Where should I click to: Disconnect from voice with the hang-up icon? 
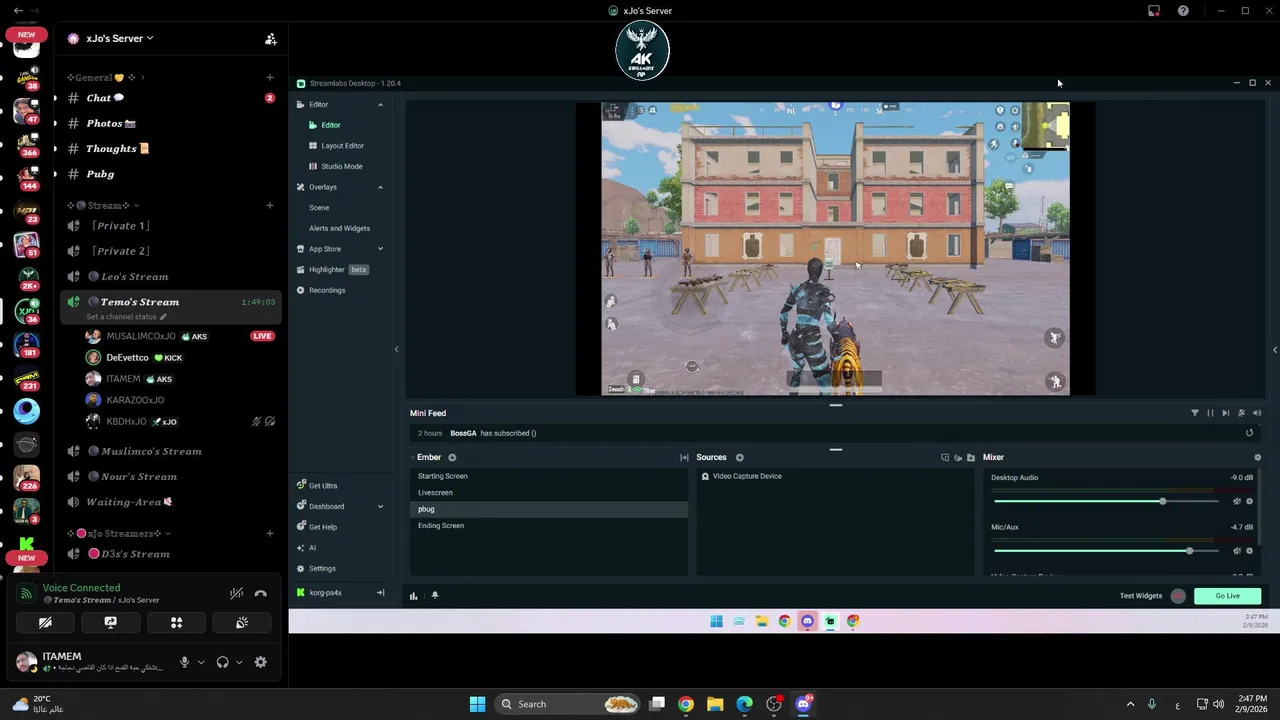pyautogui.click(x=261, y=594)
